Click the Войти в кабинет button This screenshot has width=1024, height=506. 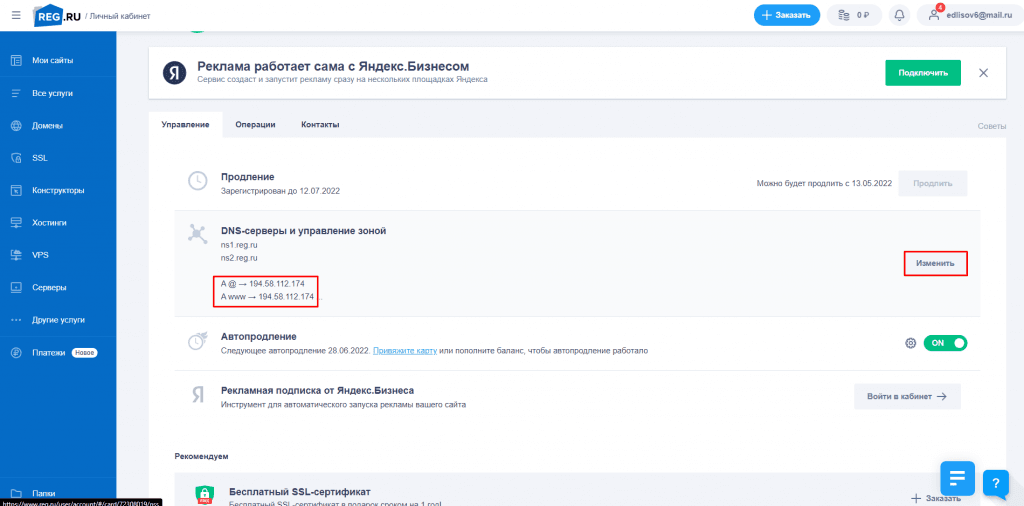coord(907,396)
